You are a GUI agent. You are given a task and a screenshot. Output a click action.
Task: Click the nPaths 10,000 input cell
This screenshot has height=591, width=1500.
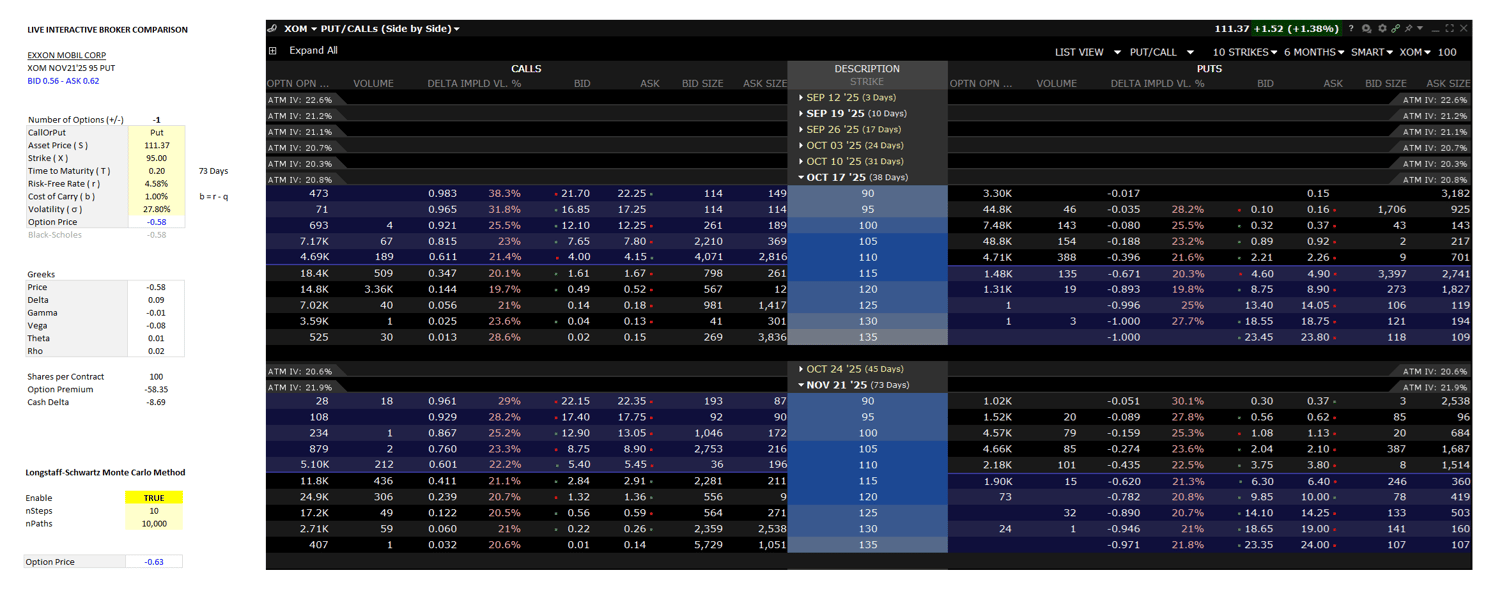154,523
